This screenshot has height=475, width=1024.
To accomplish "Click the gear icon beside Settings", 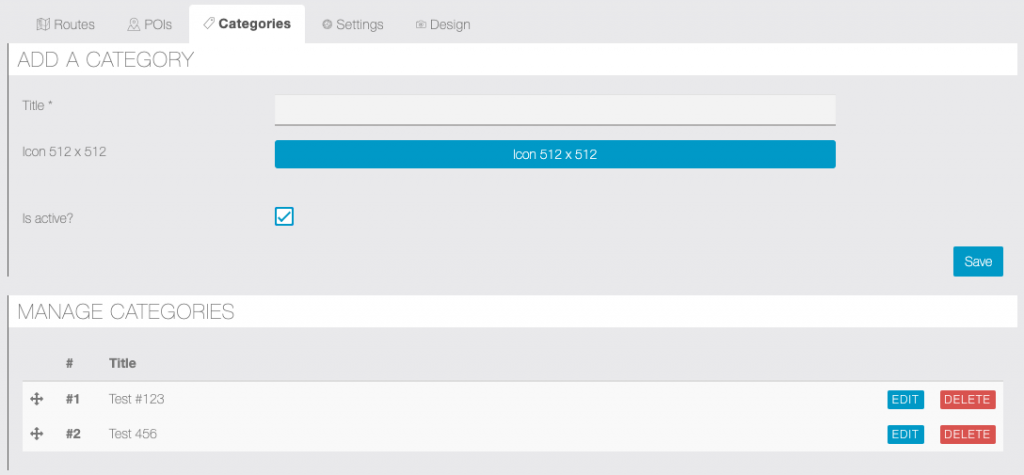I will tap(327, 25).
